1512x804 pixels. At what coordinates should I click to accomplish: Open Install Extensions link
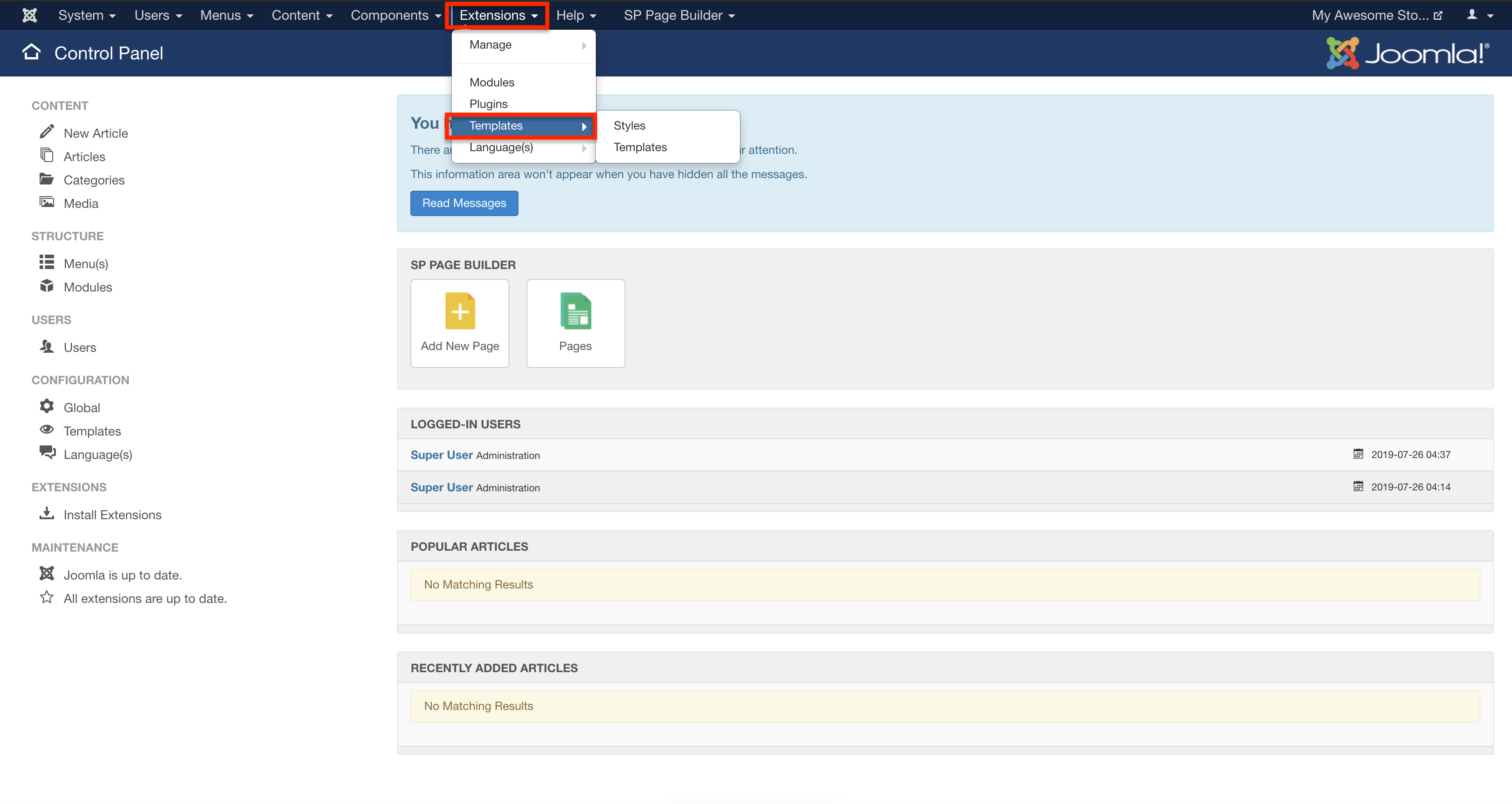coord(112,515)
